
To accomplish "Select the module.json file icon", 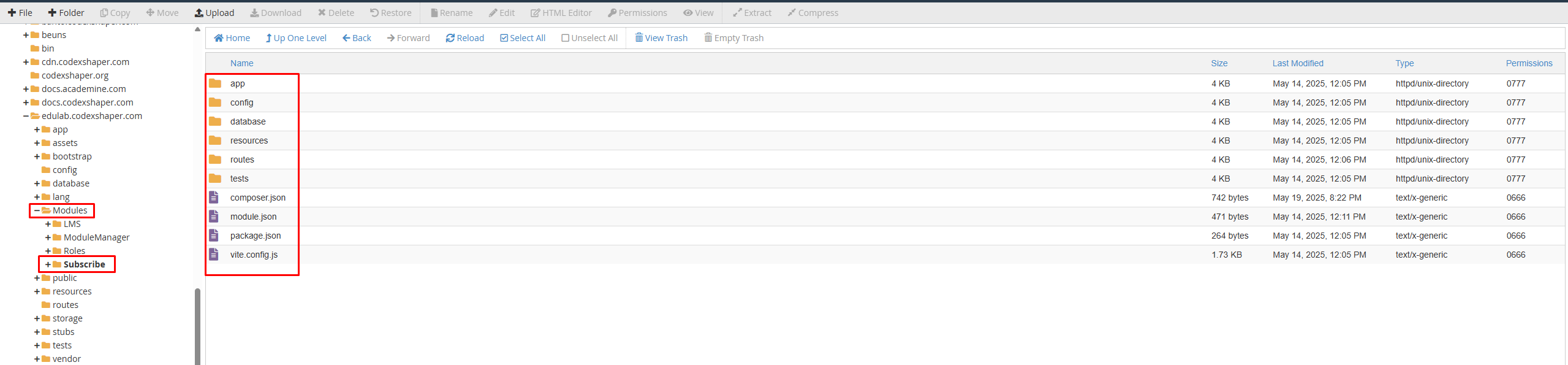I will click(214, 216).
